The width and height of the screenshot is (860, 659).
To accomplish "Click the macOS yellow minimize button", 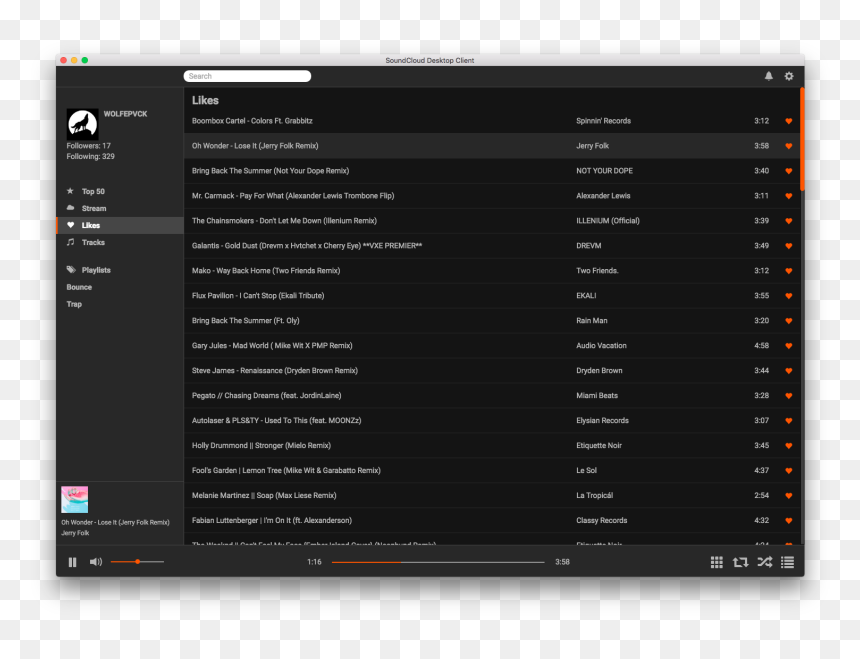I will tap(74, 60).
